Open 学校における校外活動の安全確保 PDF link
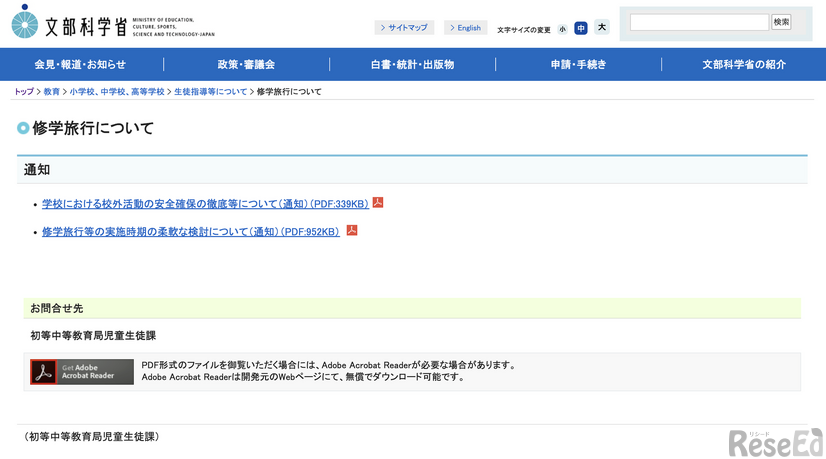This screenshot has width=826, height=459. tap(205, 204)
